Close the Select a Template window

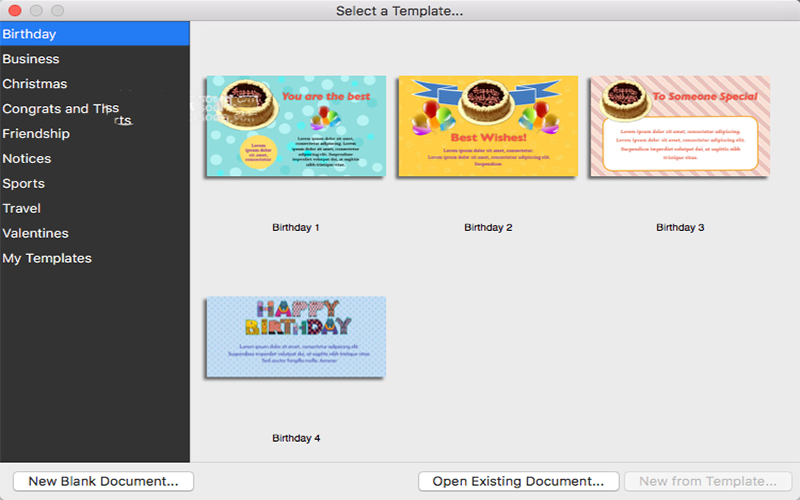click(x=15, y=10)
